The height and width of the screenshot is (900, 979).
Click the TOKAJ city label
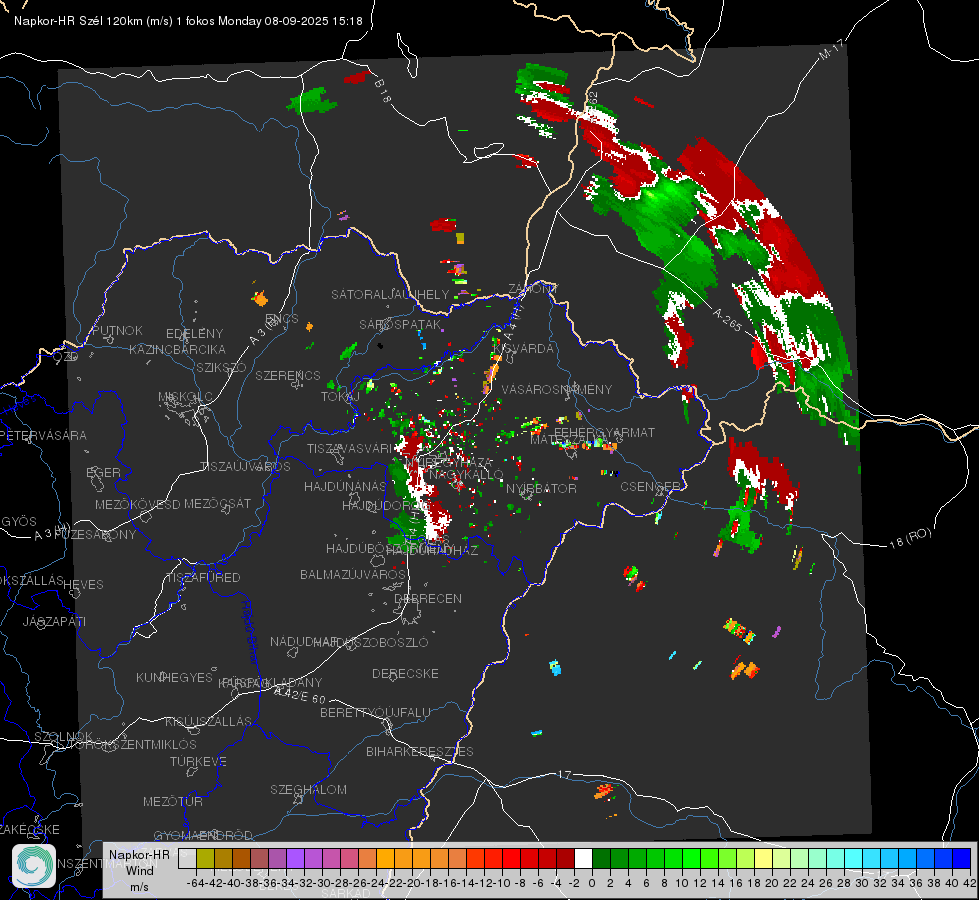340,397
